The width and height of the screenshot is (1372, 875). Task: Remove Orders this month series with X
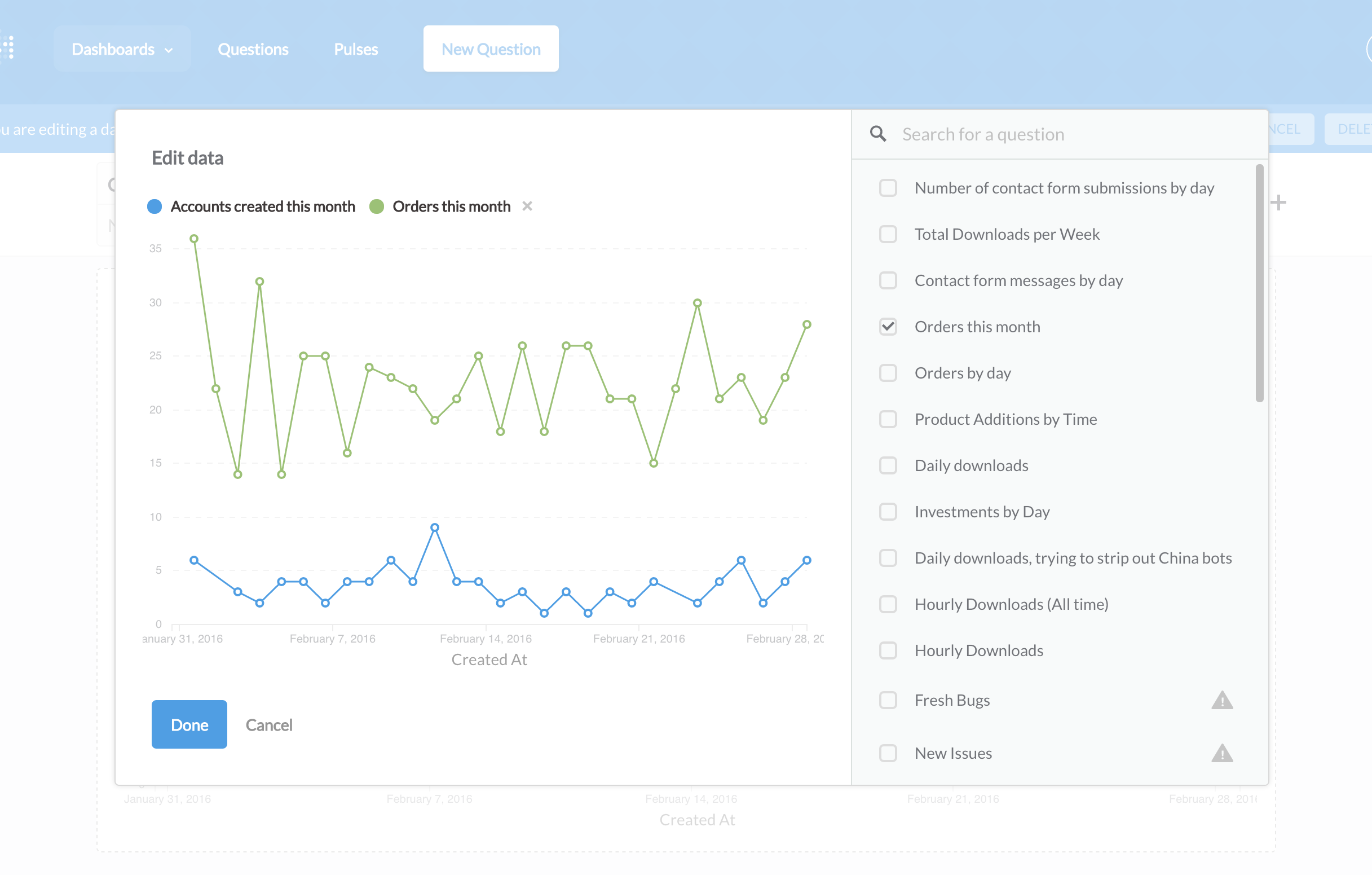tap(527, 206)
